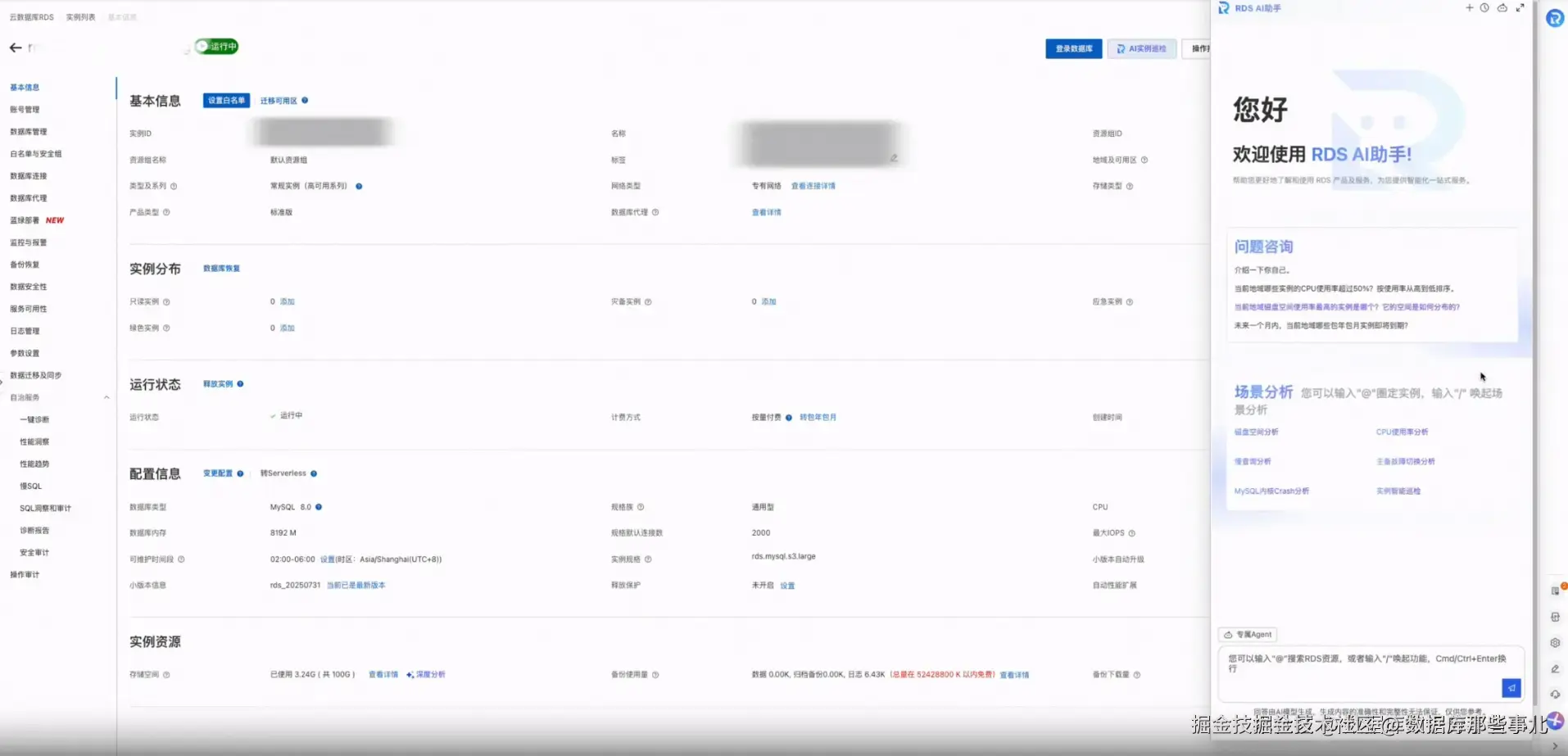The image size is (1568, 756).
Task: Go back using the left arrow icon
Action: pos(16,48)
